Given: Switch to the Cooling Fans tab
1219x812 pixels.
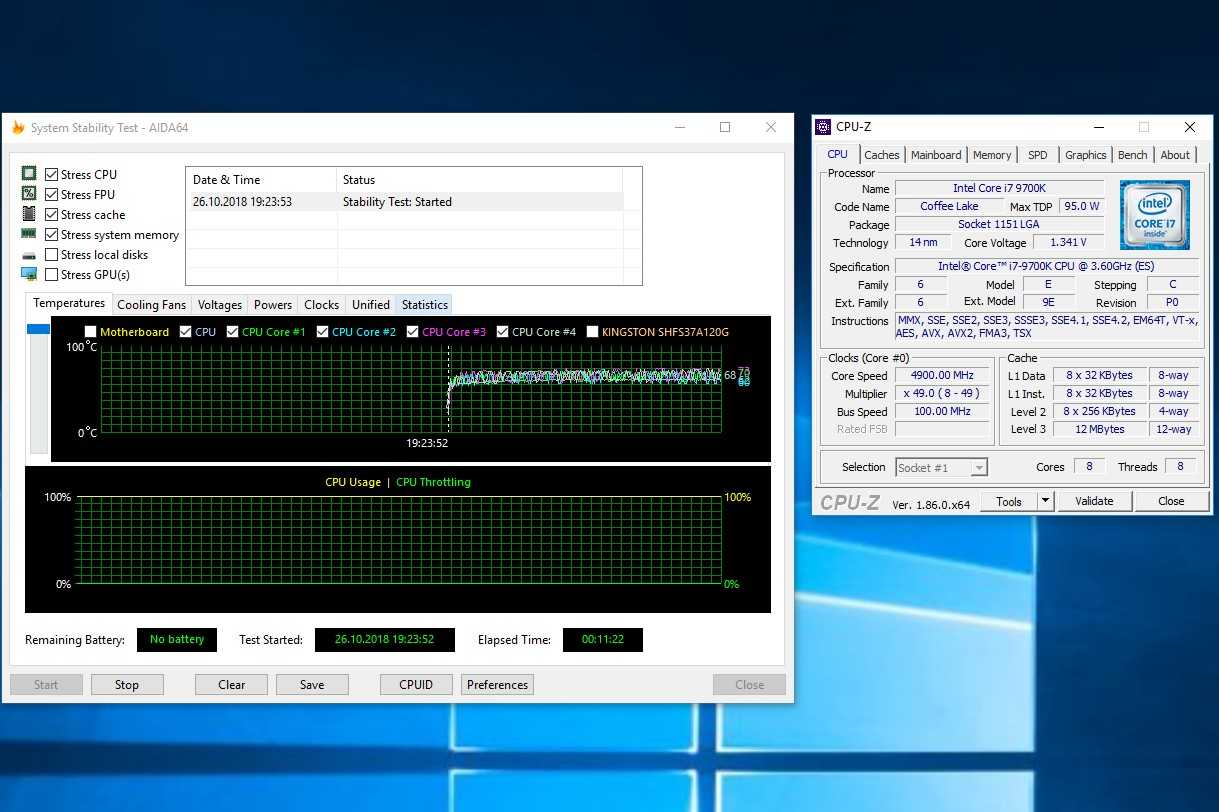Looking at the screenshot, I should [x=152, y=305].
